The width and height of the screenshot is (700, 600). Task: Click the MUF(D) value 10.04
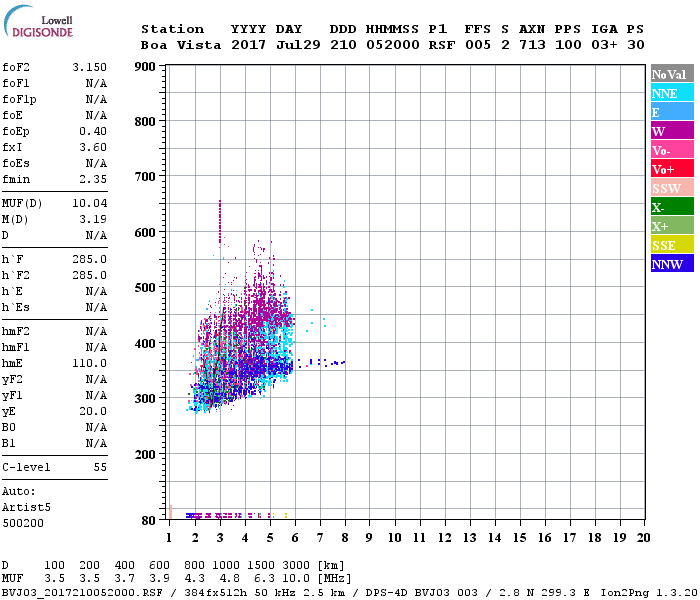tap(89, 204)
